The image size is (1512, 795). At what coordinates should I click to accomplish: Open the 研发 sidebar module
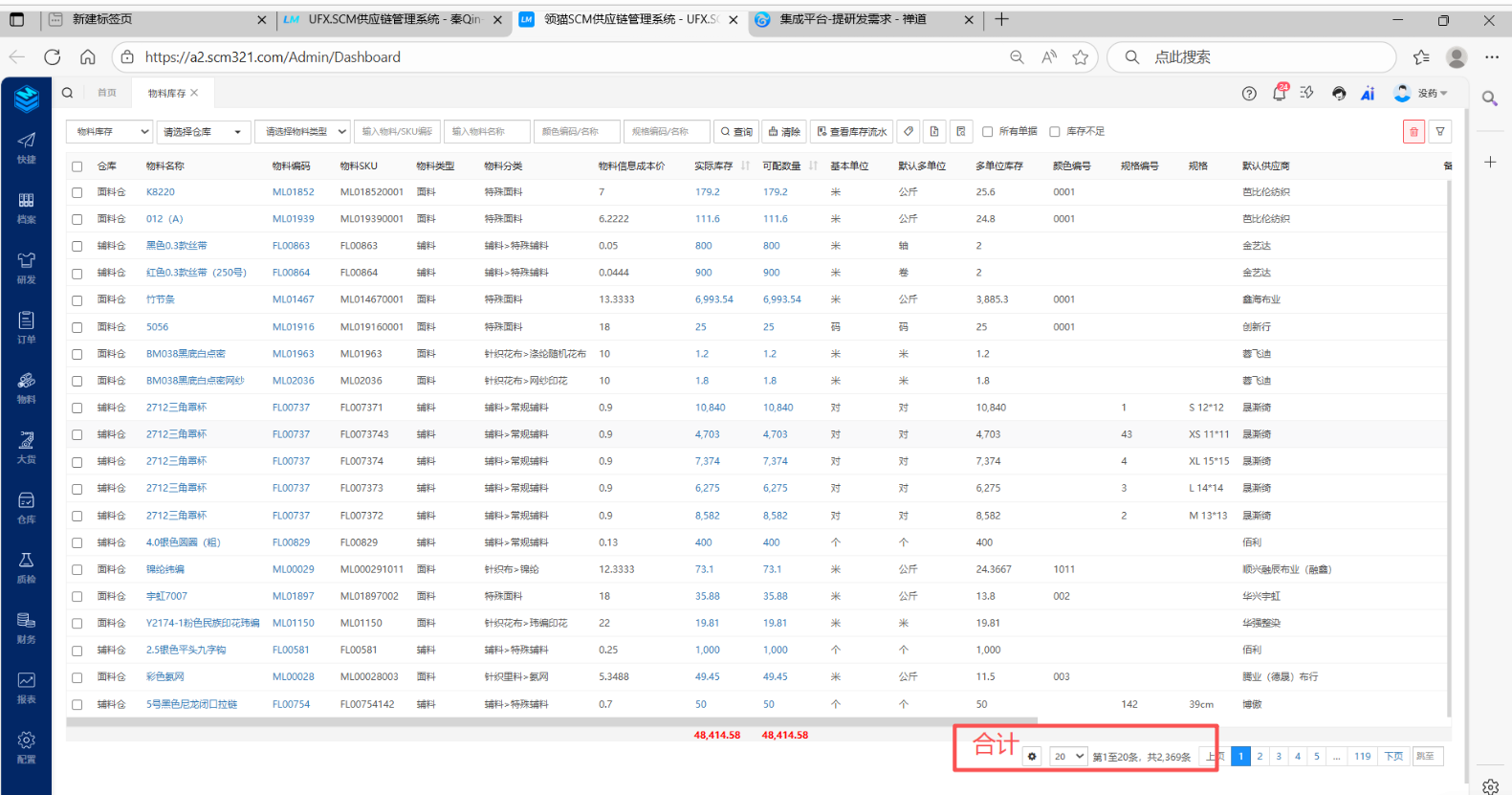(26, 267)
